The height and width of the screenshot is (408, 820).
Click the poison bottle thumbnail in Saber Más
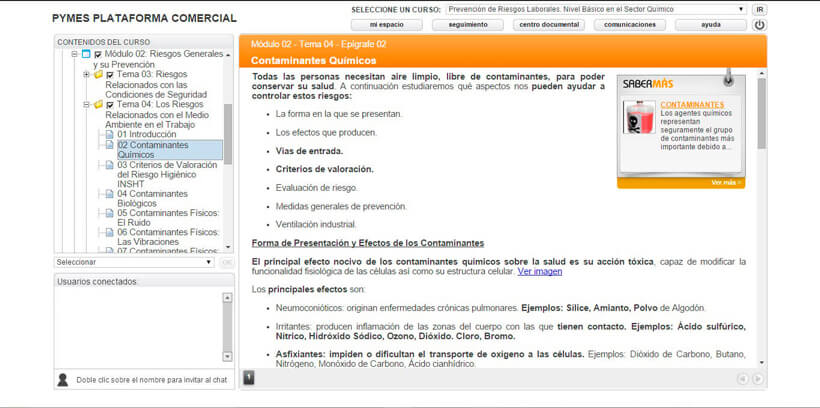639,117
